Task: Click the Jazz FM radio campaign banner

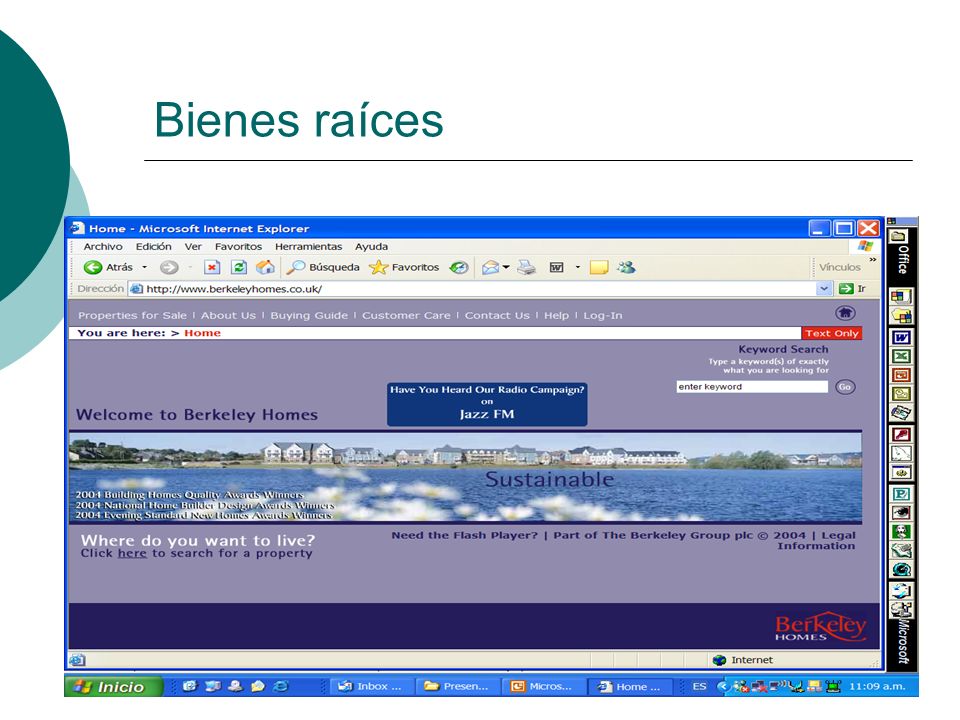Action: pos(487,403)
